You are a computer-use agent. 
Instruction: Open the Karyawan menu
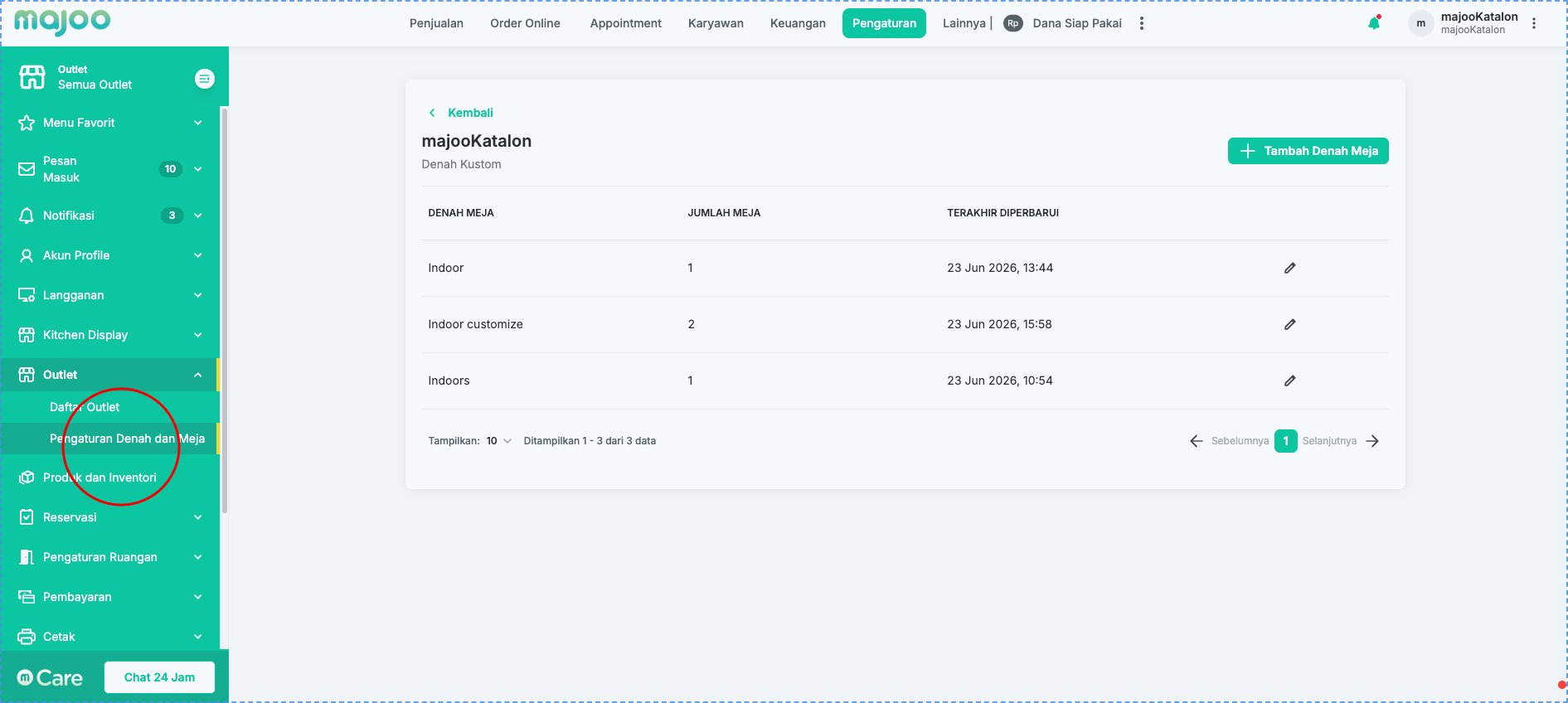point(716,23)
